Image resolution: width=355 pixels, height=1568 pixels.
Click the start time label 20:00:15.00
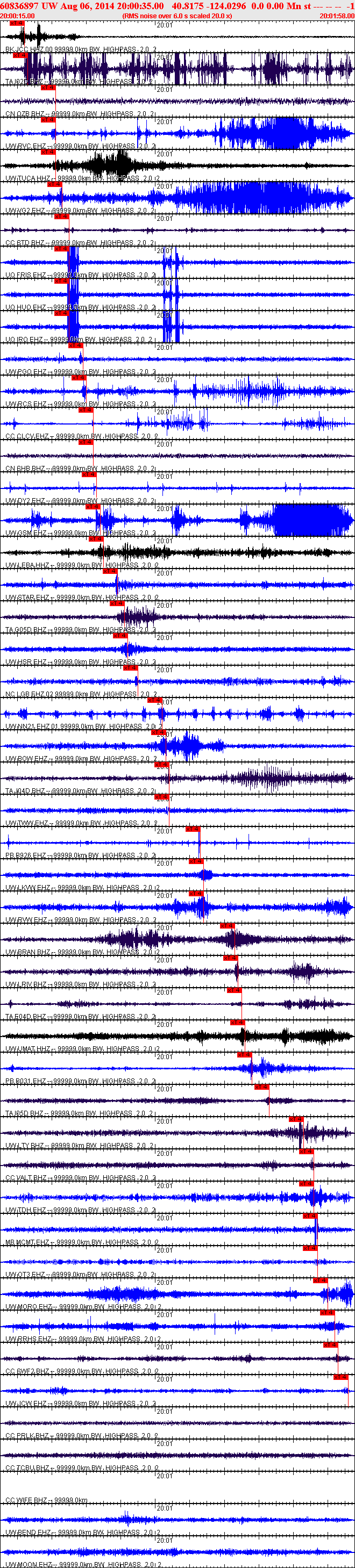tap(17, 16)
